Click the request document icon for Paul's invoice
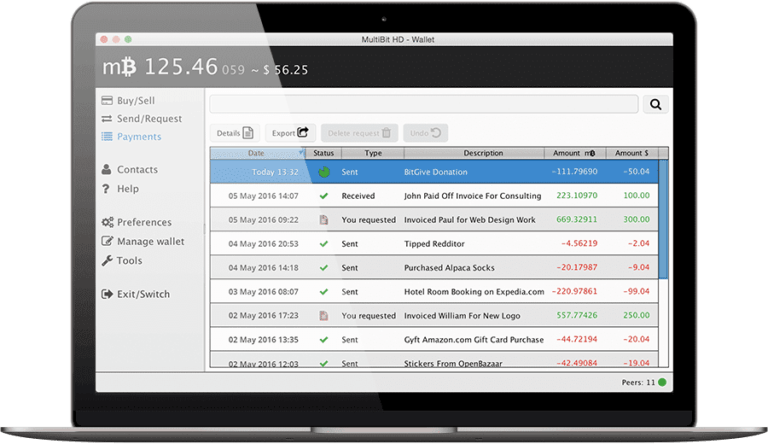The image size is (768, 444). [324, 220]
